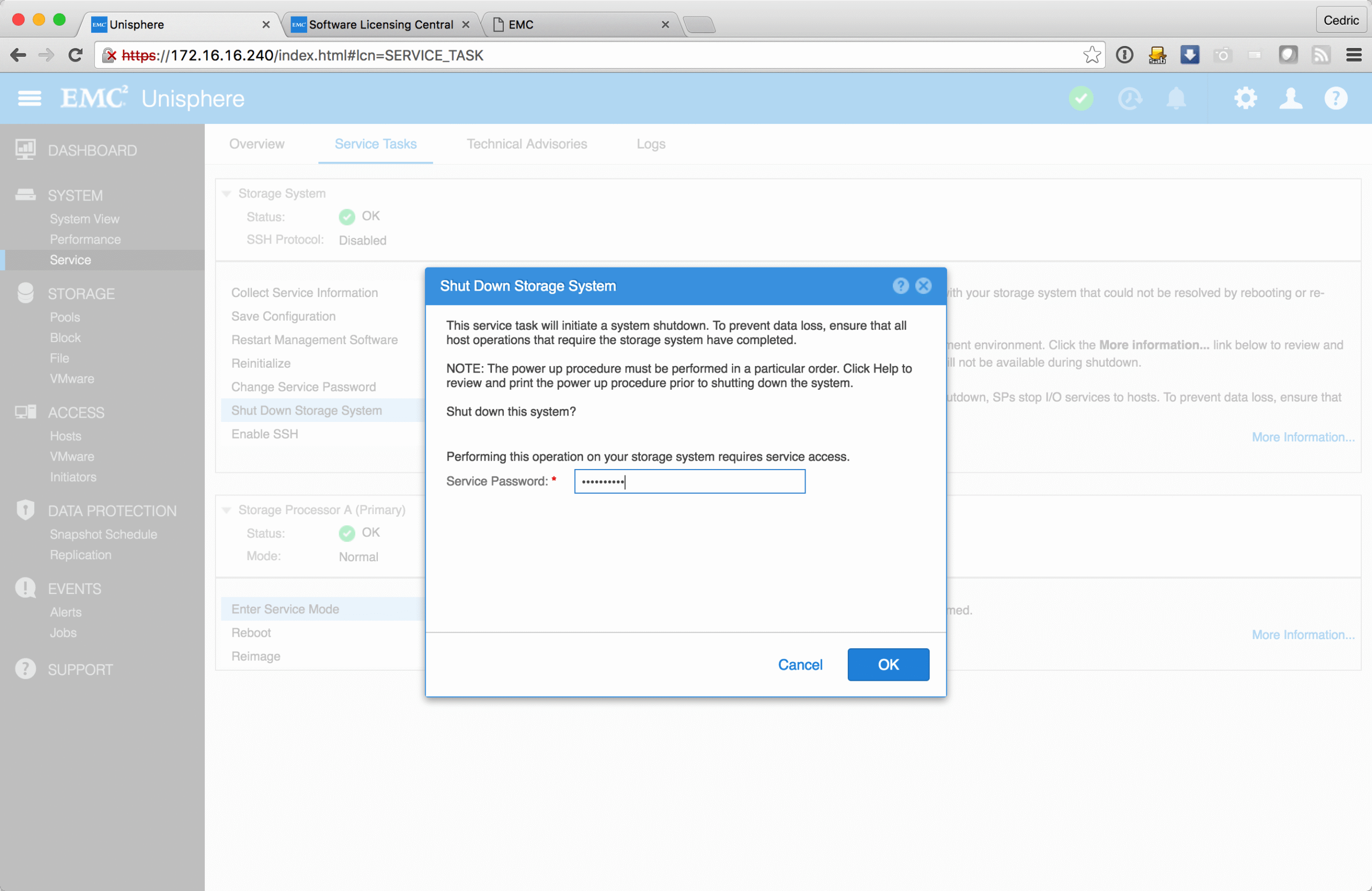Switch to Software Licensing Central browser tab
The width and height of the screenshot is (1372, 891).
point(381,25)
